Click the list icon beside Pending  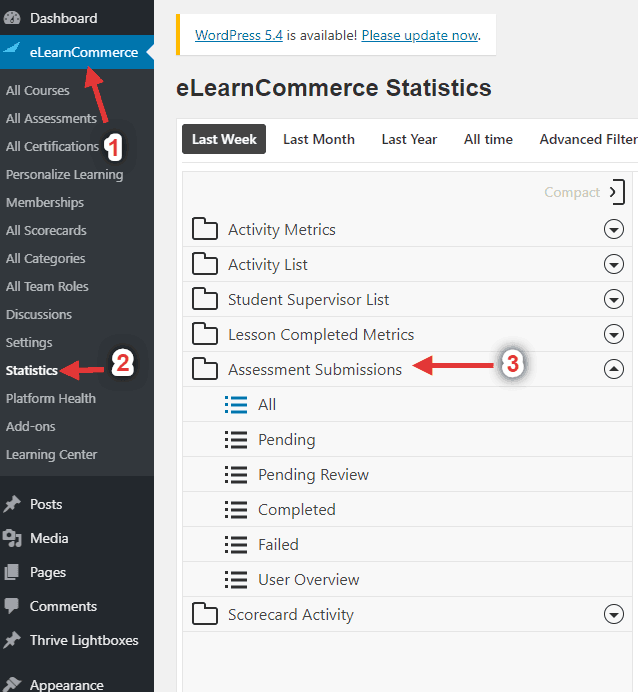236,440
